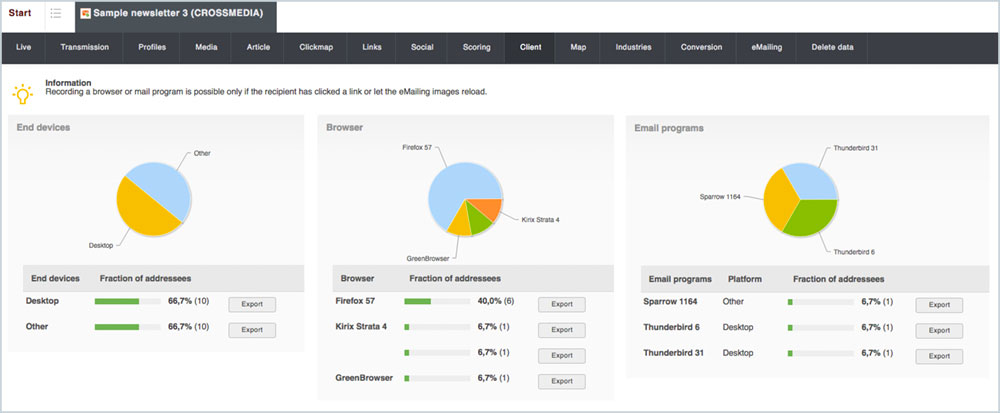
Task: Export Thunderbird 31 recipients
Action: pos(939,355)
